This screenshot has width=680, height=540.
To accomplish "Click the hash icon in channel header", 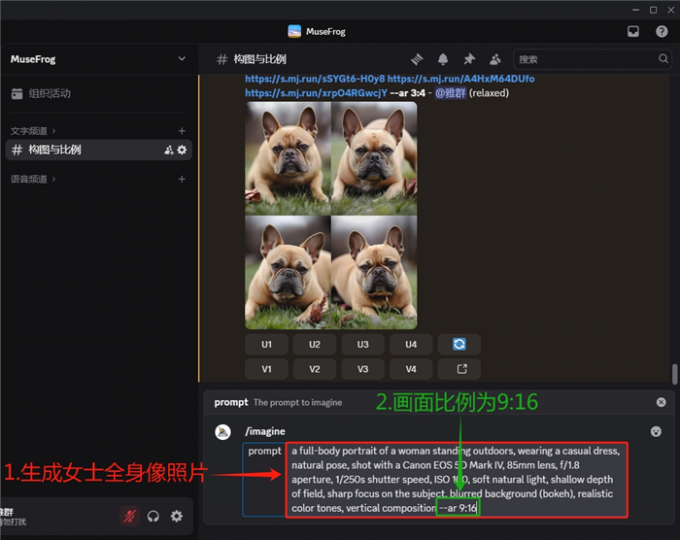I will [x=222, y=59].
